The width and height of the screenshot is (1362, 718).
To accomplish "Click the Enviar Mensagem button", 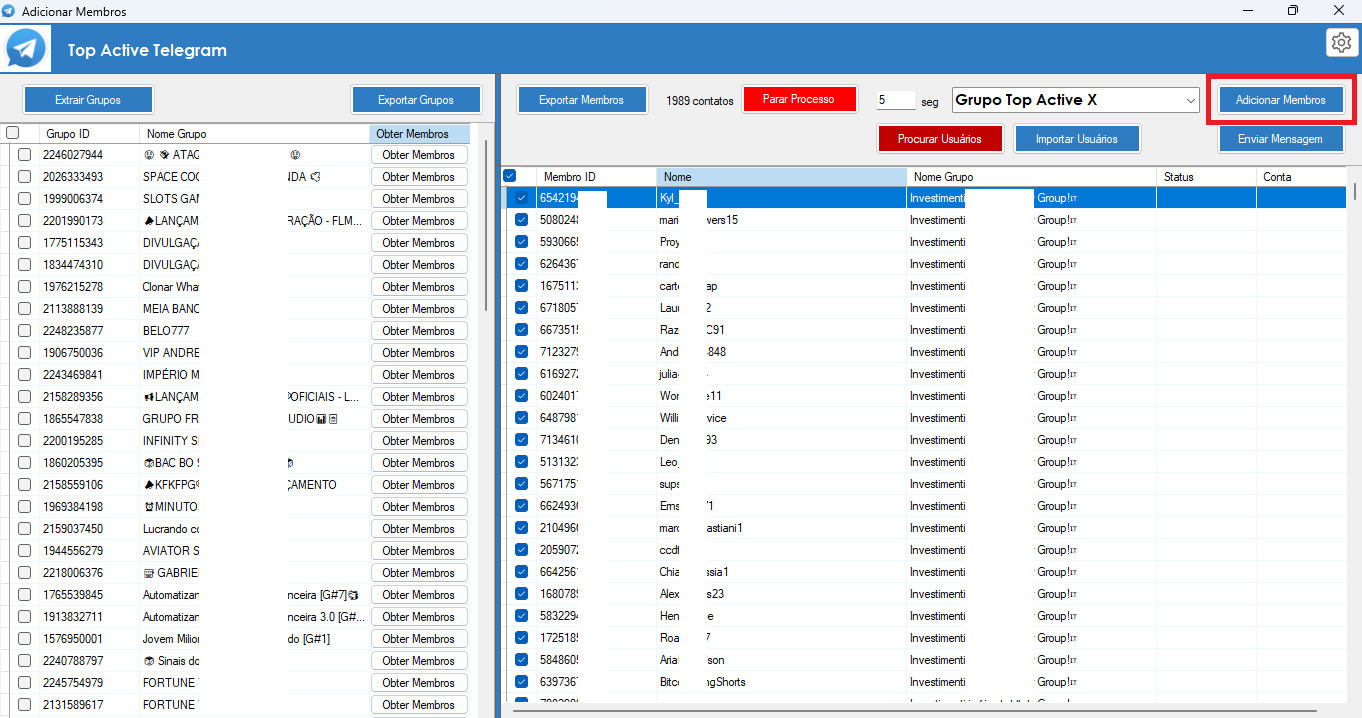I will point(1281,139).
